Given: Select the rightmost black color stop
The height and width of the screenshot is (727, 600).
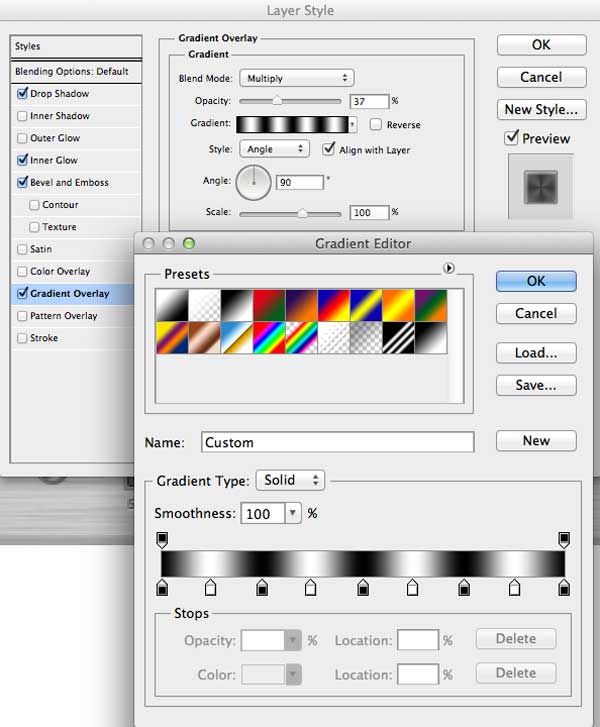Looking at the screenshot, I should coord(564,587).
